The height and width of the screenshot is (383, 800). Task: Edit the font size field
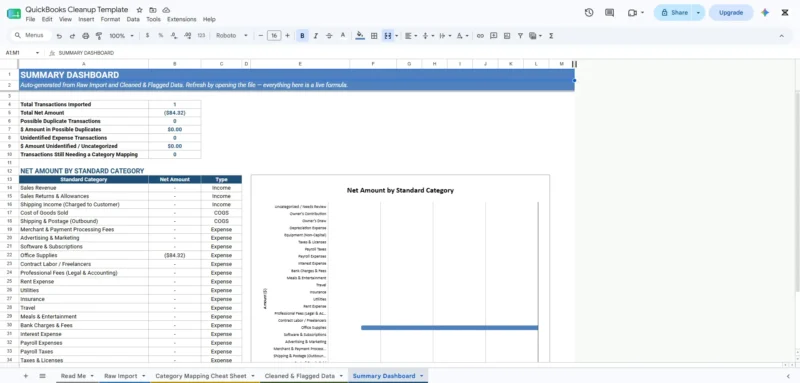(x=274, y=36)
